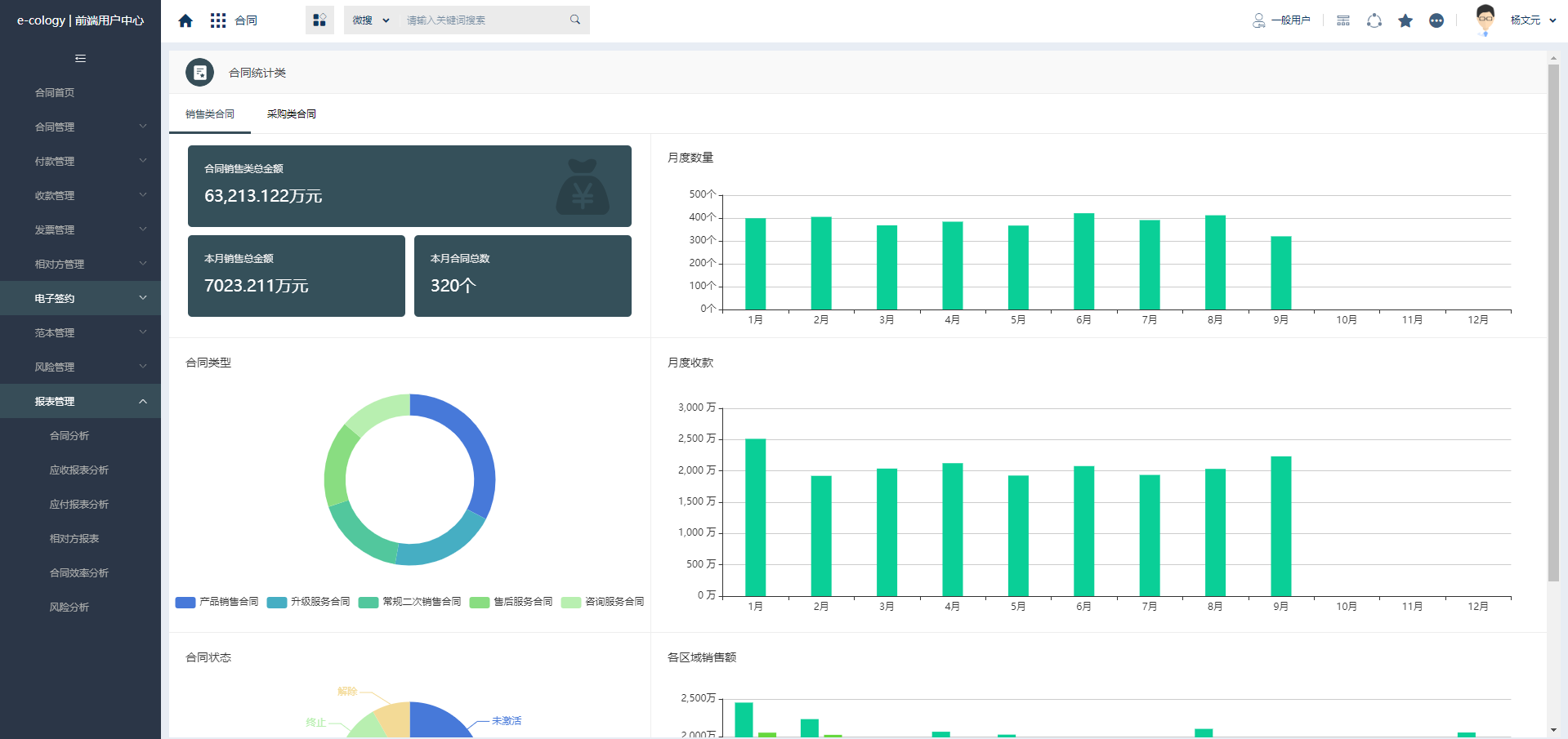Screen dimensions: 1568x739
Task: Expand the 收款管理 menu
Action: [x=80, y=195]
